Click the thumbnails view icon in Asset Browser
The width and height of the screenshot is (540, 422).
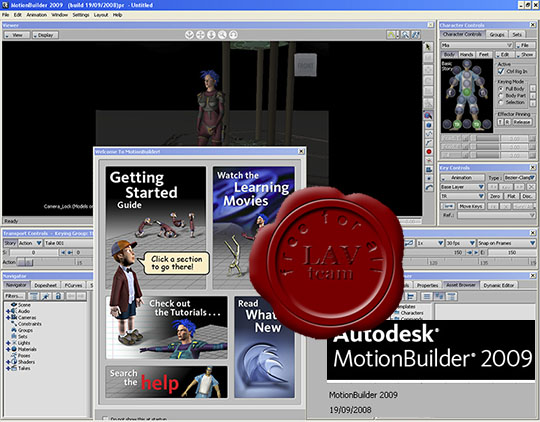(x=439, y=296)
